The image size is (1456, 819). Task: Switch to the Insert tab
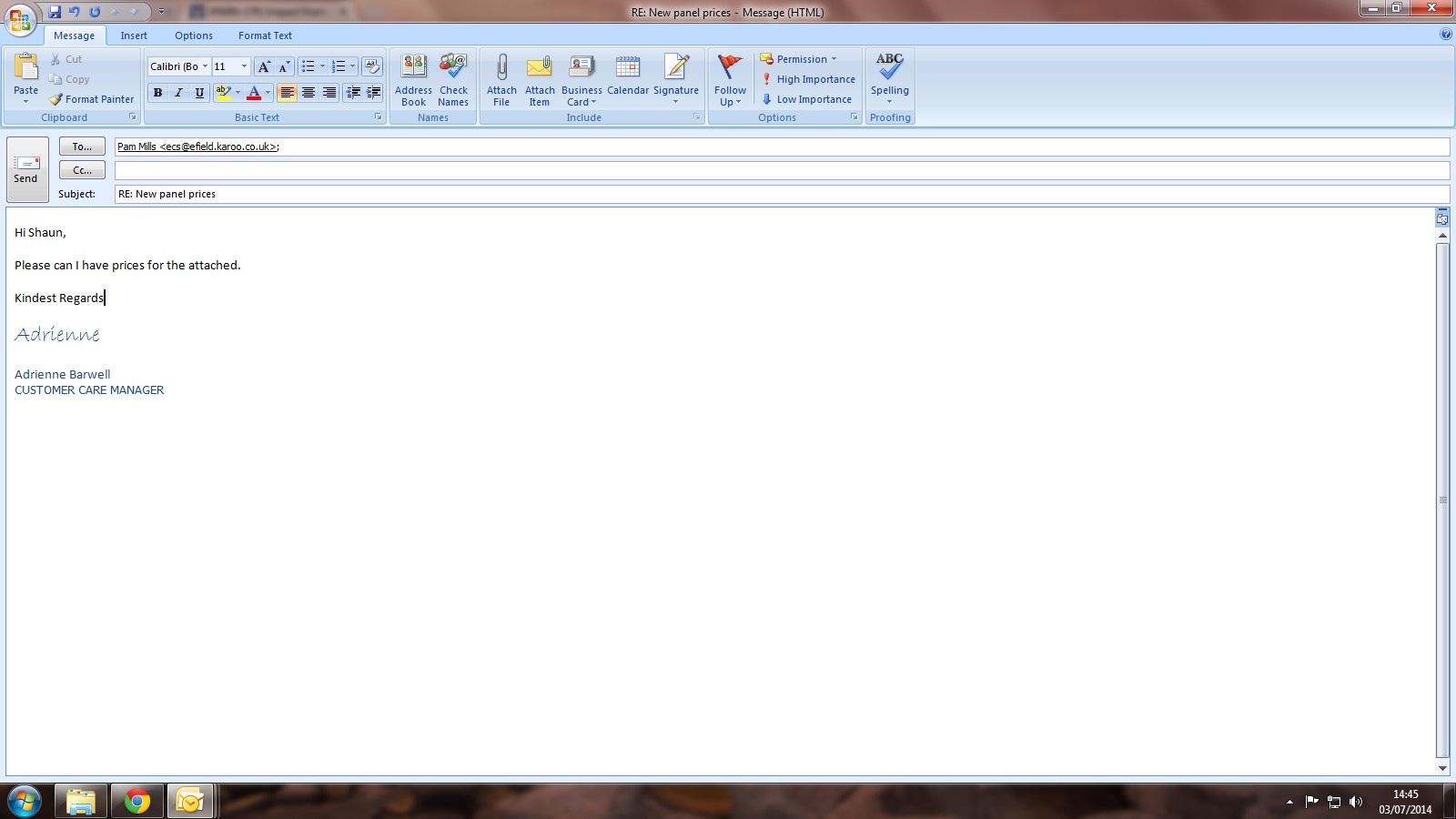coord(134,35)
